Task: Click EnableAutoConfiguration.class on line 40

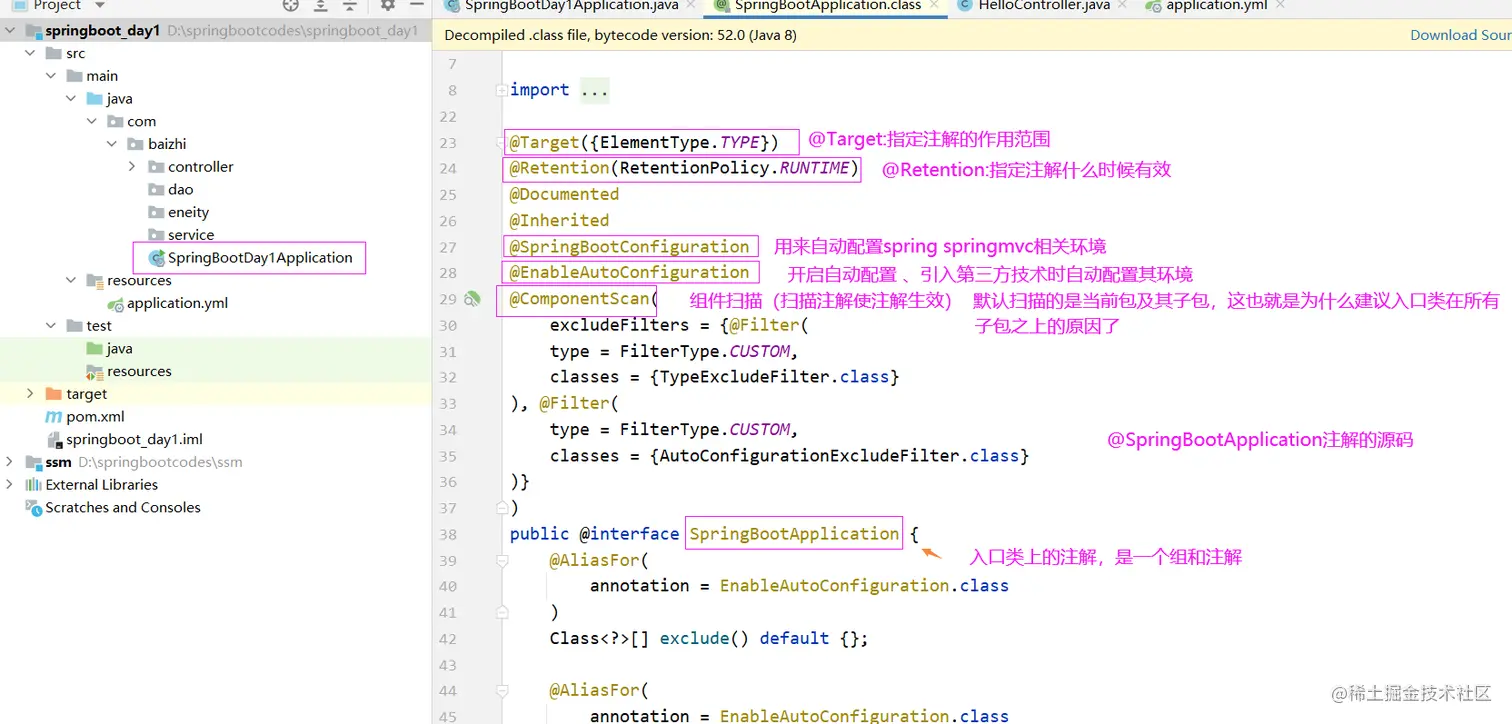Action: [864, 586]
